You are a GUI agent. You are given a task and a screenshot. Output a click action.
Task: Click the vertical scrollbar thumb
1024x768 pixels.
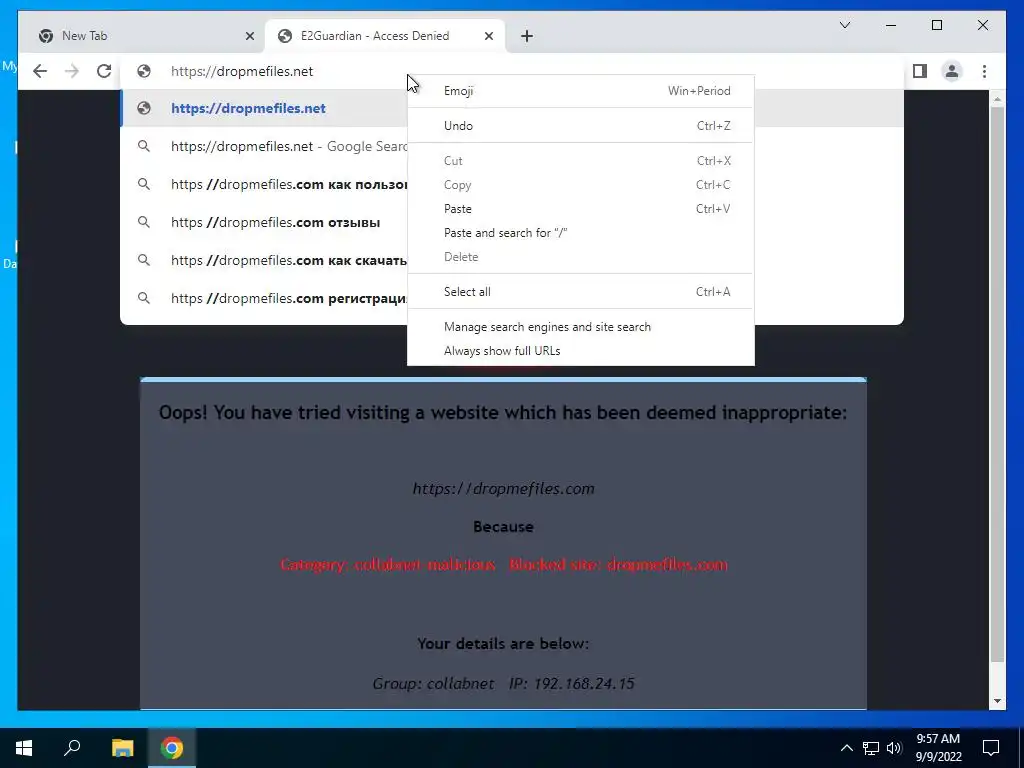(x=997, y=384)
